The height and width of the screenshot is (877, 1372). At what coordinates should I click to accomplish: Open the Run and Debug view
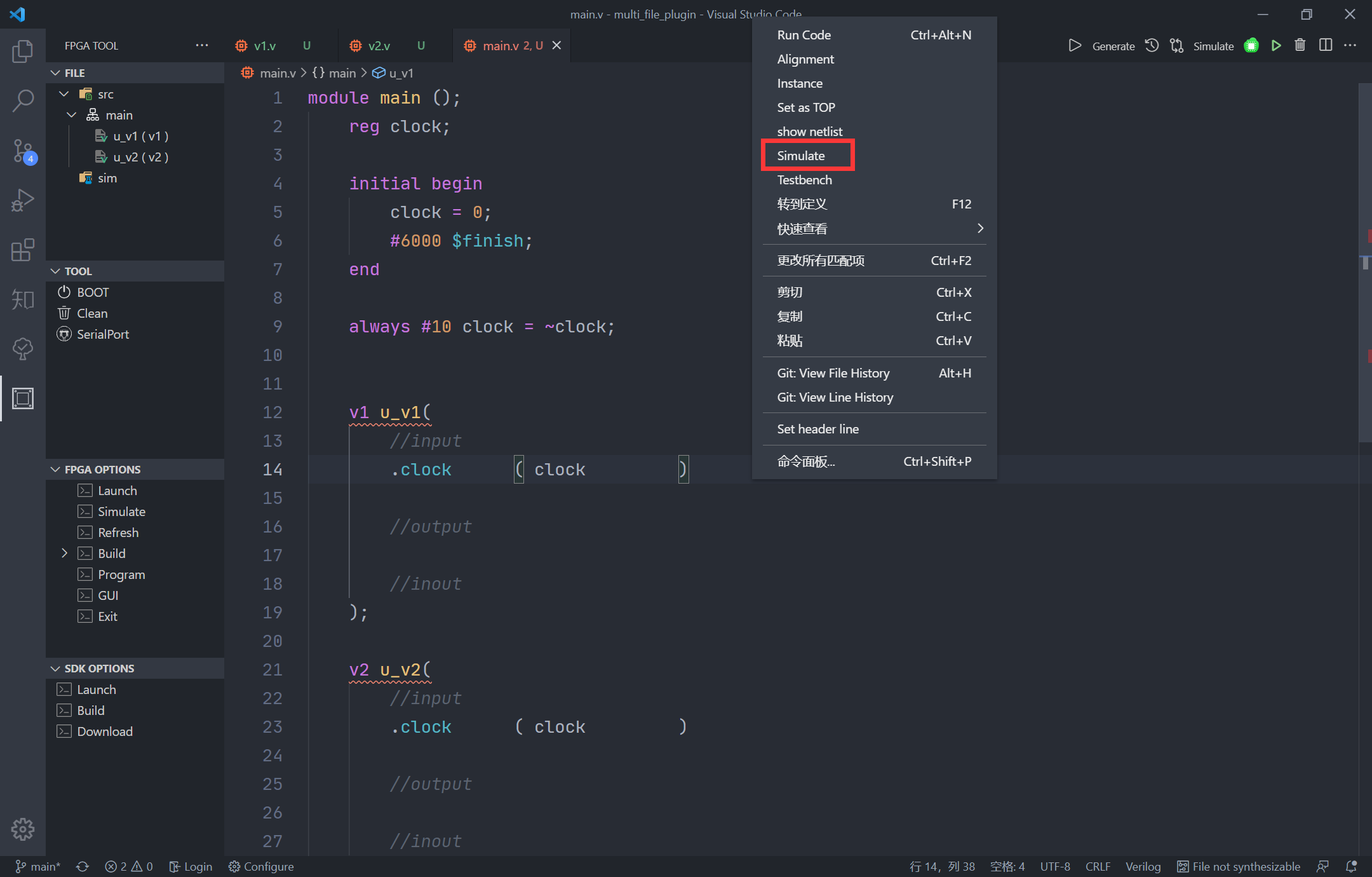coord(23,200)
